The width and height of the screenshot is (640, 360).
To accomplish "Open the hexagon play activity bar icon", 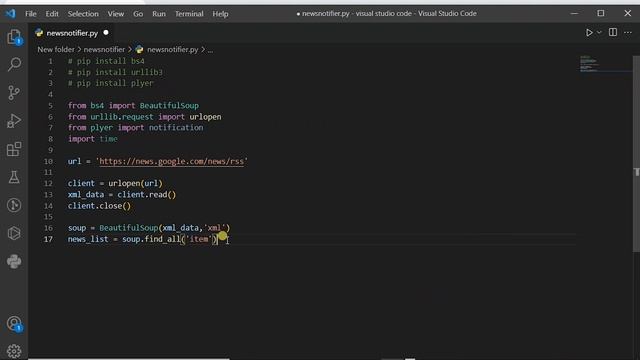I will tap(14, 233).
